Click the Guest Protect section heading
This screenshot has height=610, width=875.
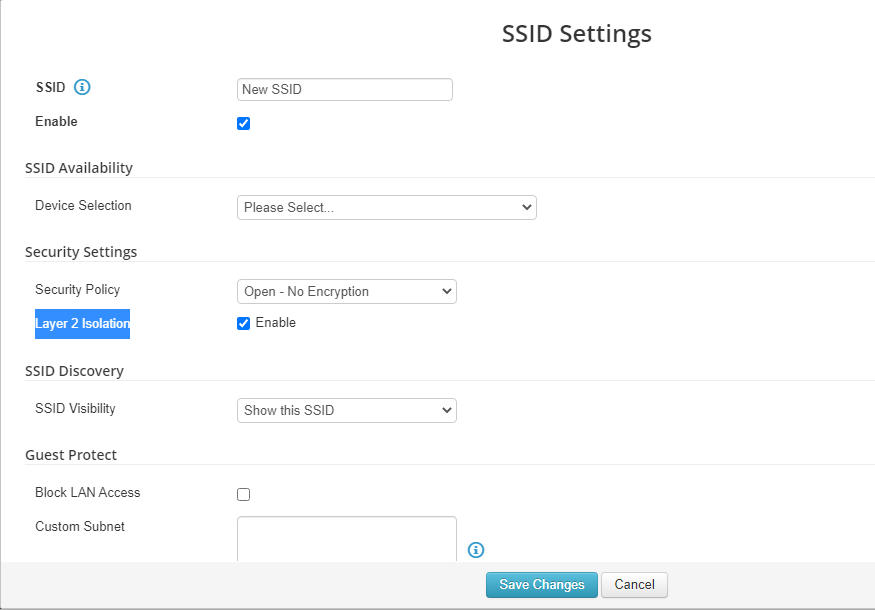point(69,455)
